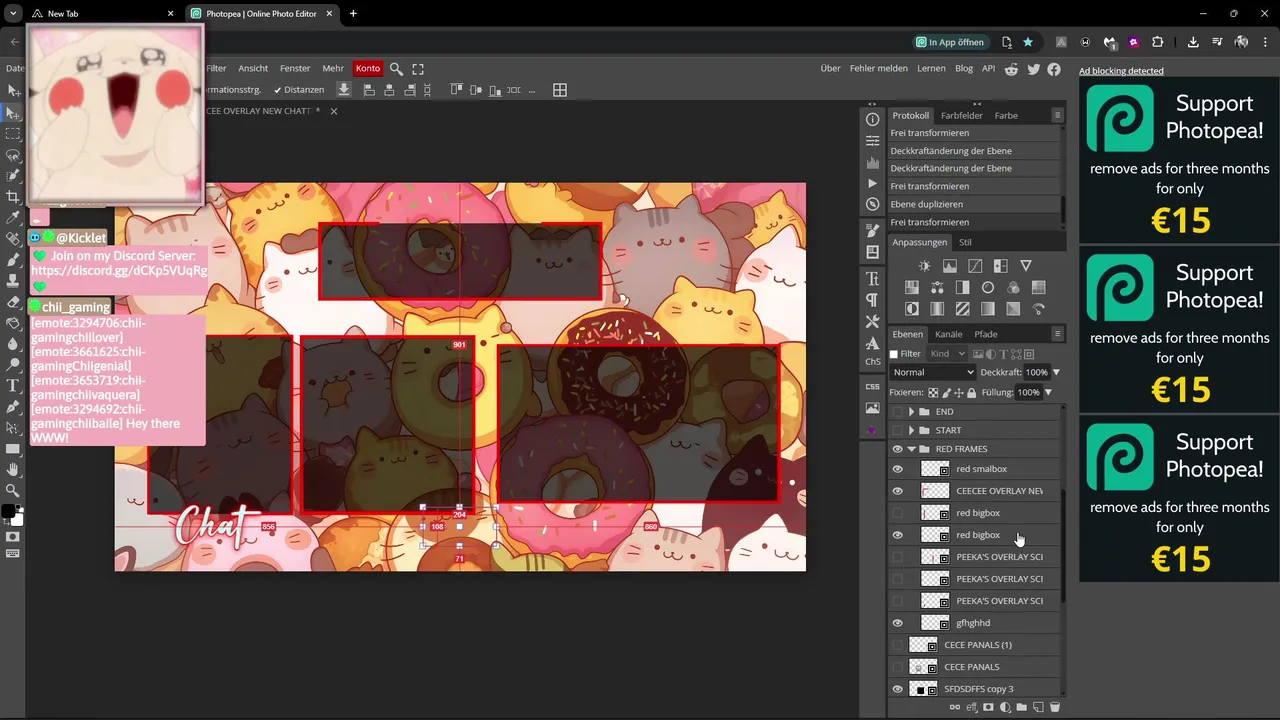Image resolution: width=1280 pixels, height=720 pixels.
Task: Click the align left edges icon
Action: pos(369,90)
